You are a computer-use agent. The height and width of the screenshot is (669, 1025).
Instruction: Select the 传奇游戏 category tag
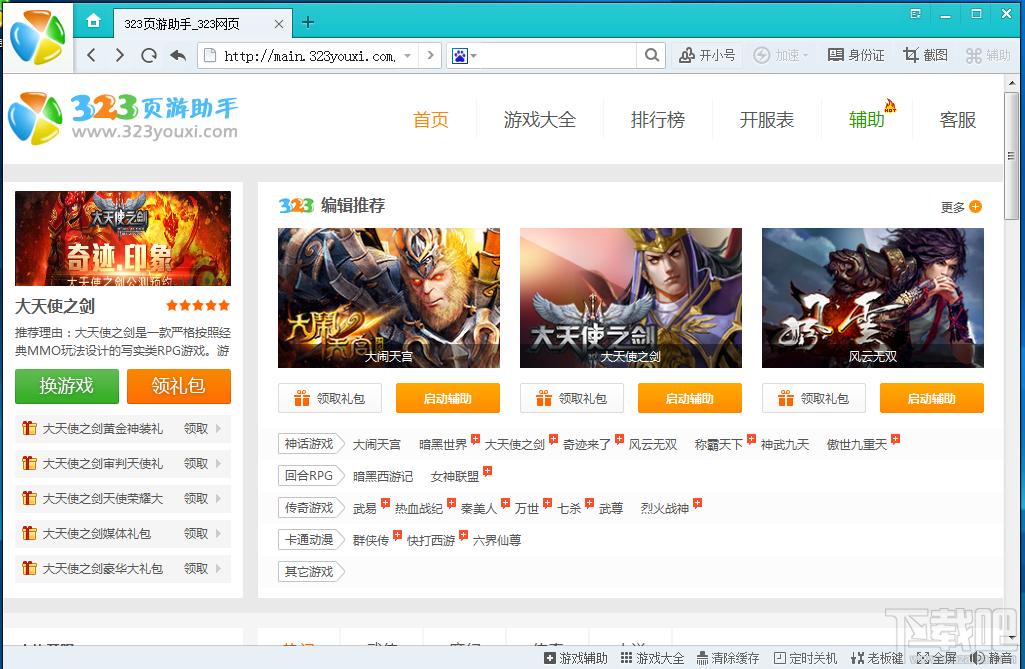pyautogui.click(x=311, y=508)
